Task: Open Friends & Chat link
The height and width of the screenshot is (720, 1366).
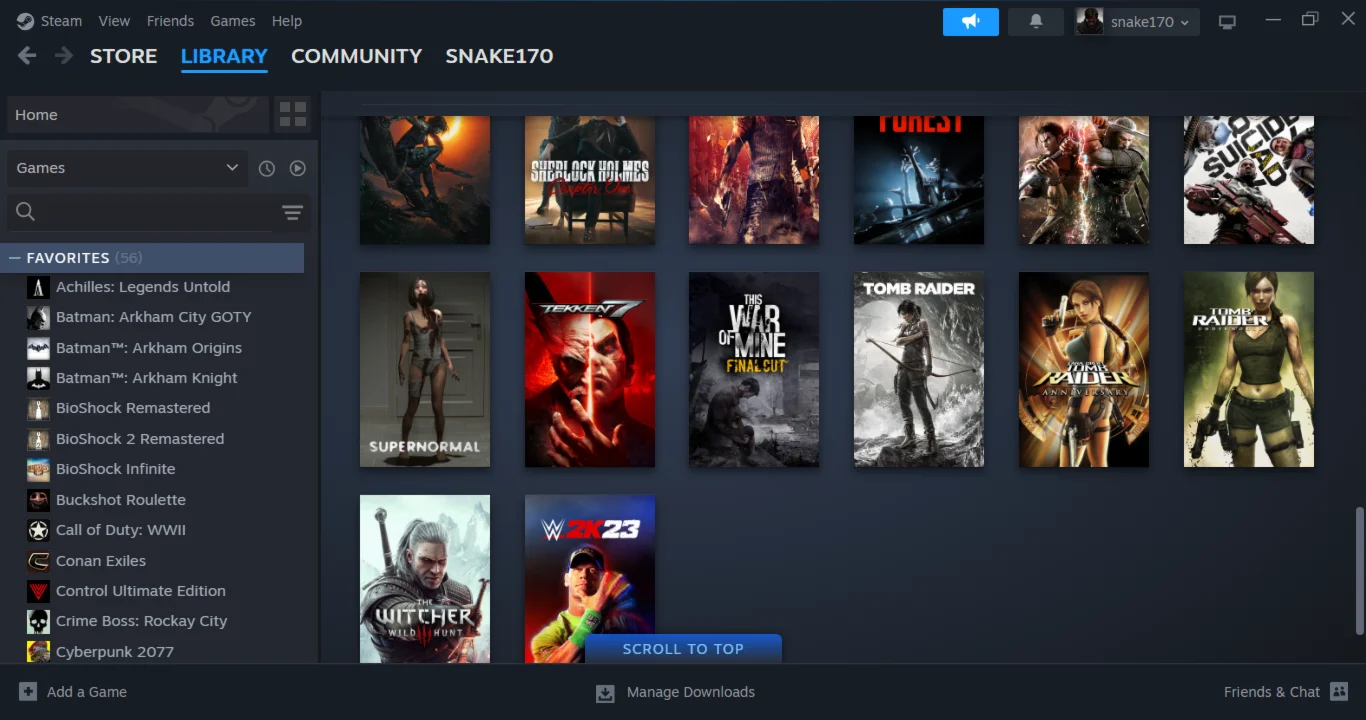Action: click(x=1272, y=692)
